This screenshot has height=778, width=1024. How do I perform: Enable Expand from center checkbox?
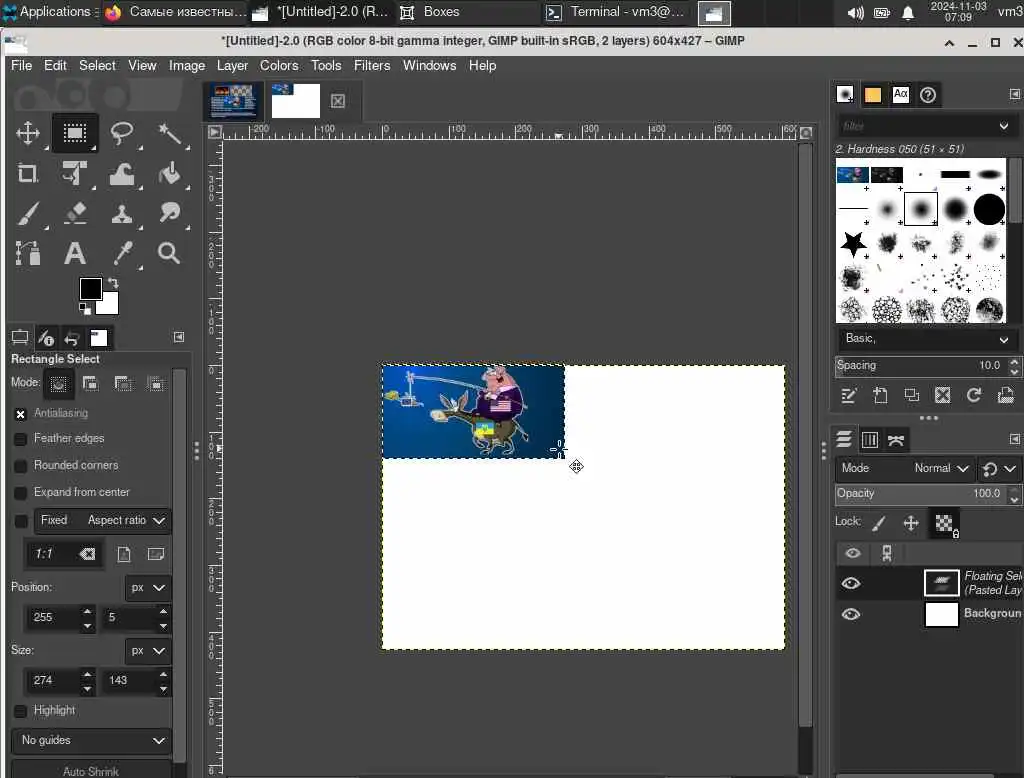pos(20,493)
